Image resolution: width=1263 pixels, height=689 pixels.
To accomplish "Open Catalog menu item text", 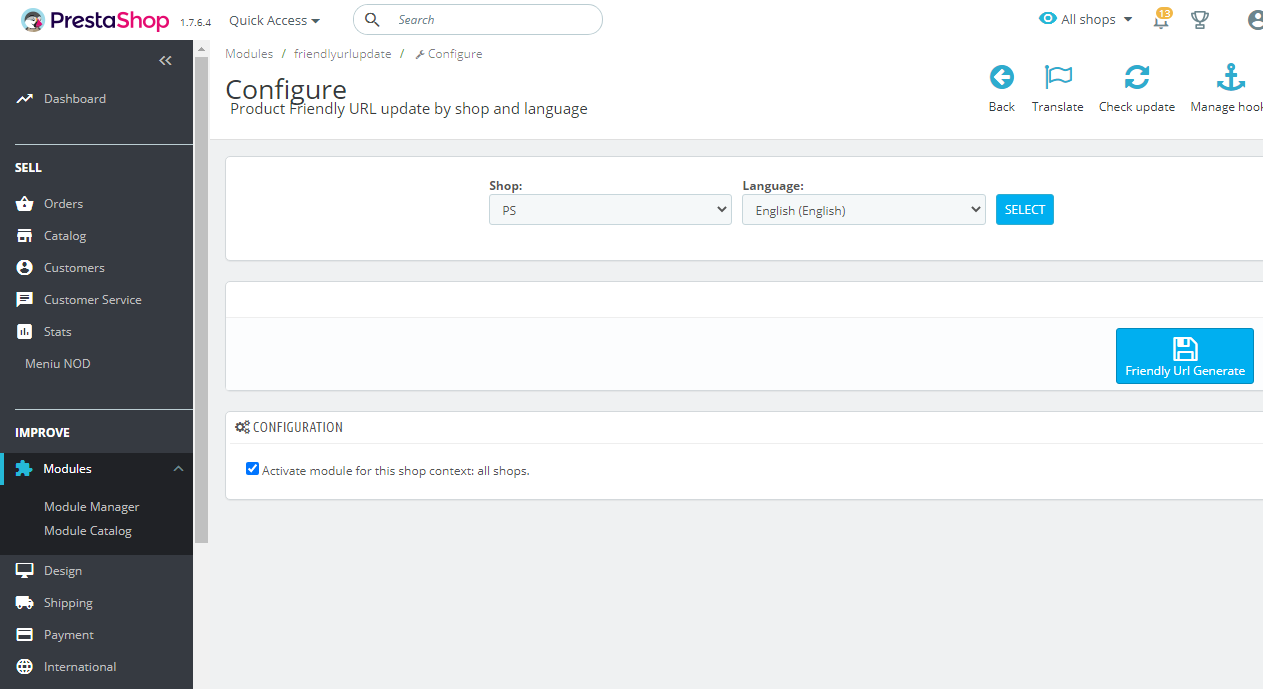I will [65, 236].
